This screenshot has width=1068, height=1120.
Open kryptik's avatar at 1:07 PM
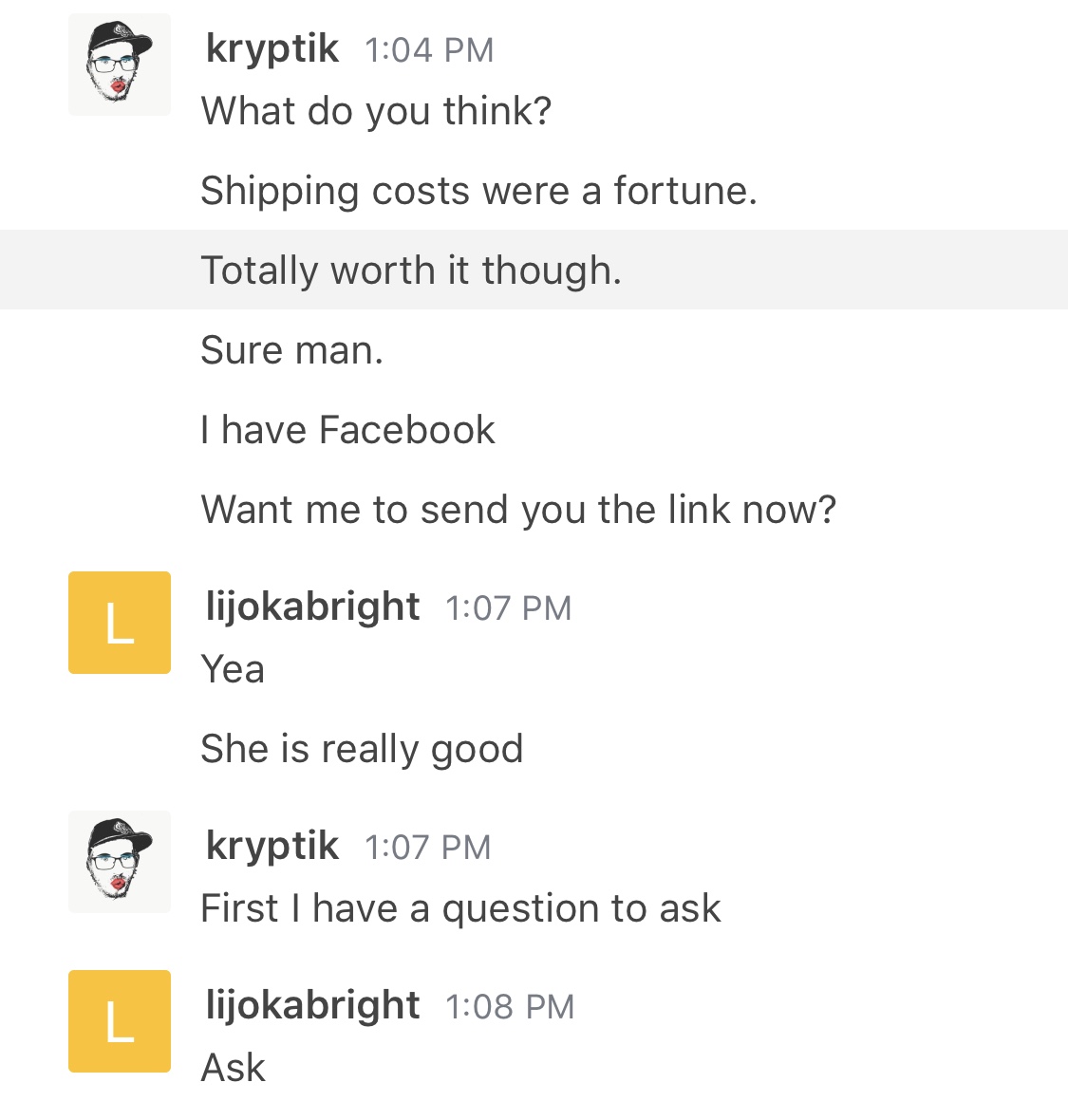[120, 862]
